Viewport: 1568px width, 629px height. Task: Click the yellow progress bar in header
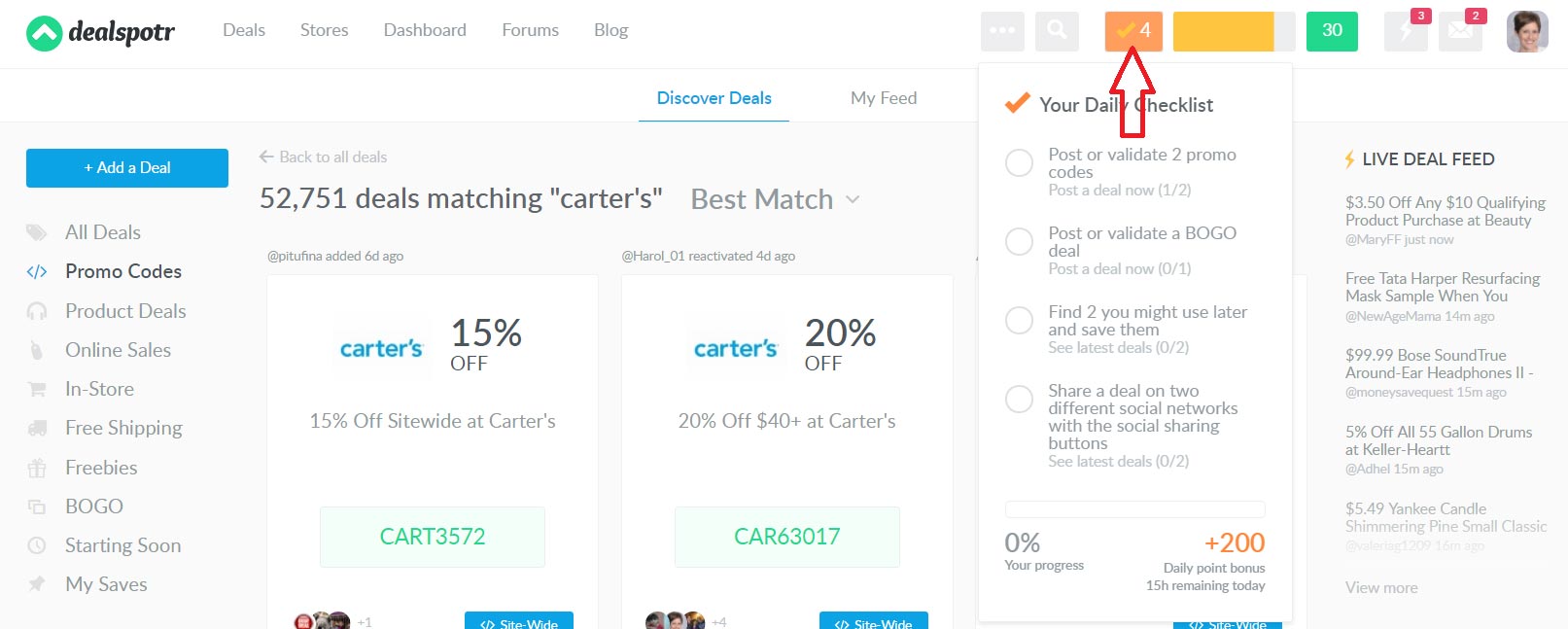[1233, 31]
